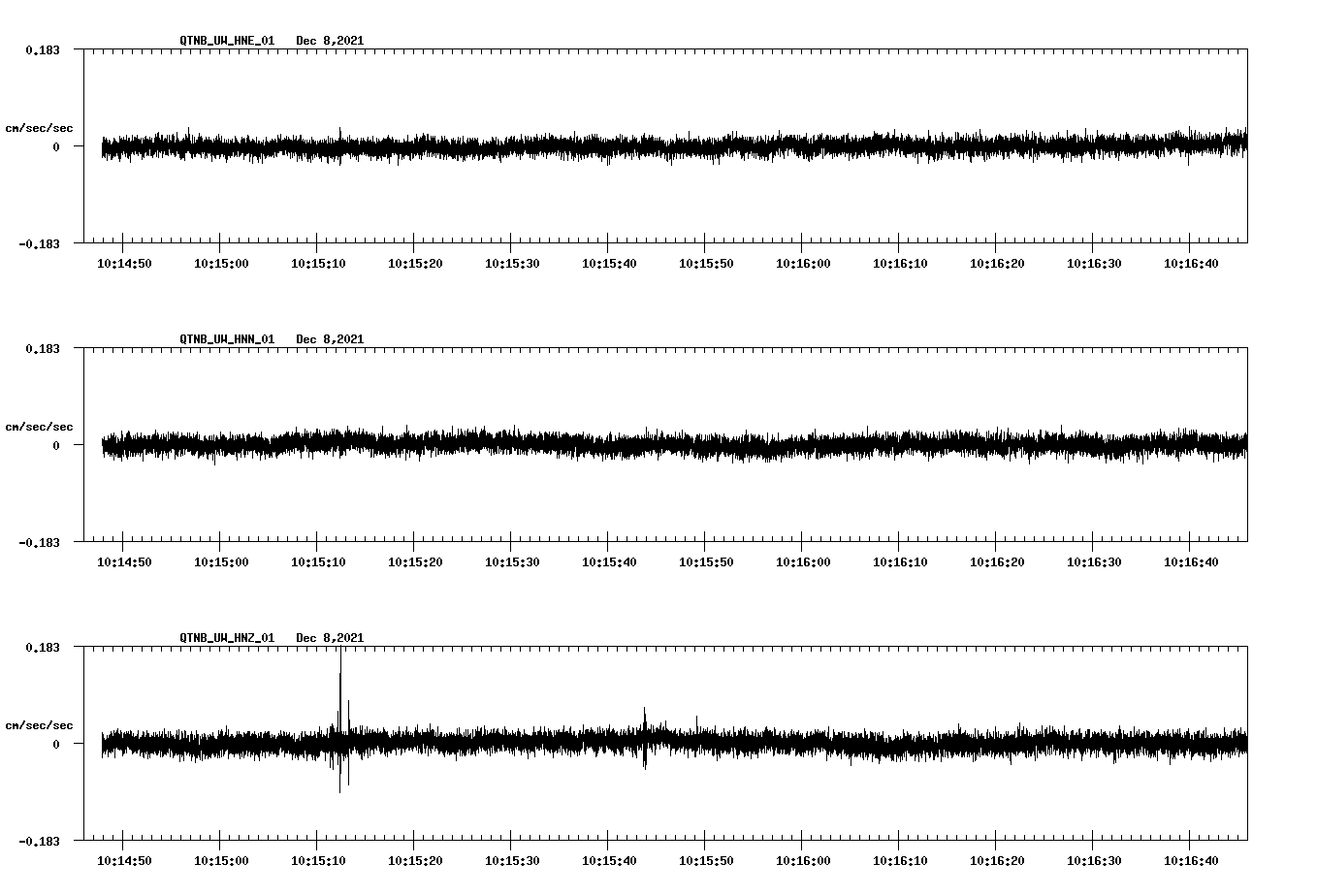Select 10:15:00 tick label on HNE axis
The image size is (1317, 896).
tap(221, 264)
